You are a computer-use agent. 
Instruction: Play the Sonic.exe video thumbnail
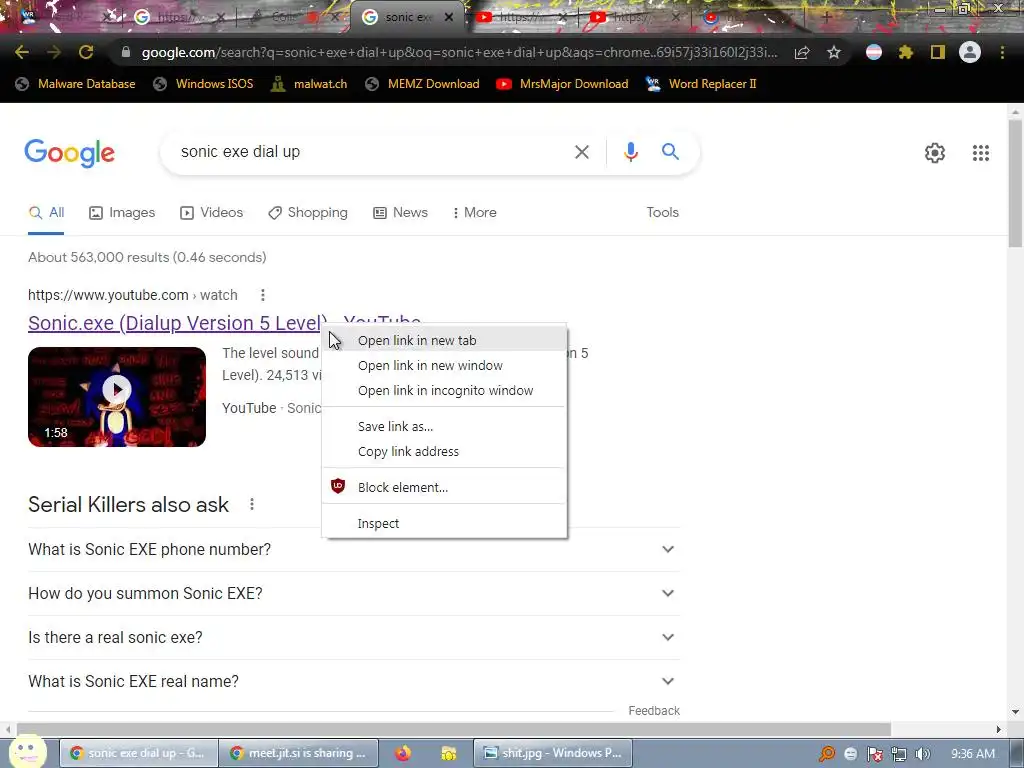(x=117, y=397)
